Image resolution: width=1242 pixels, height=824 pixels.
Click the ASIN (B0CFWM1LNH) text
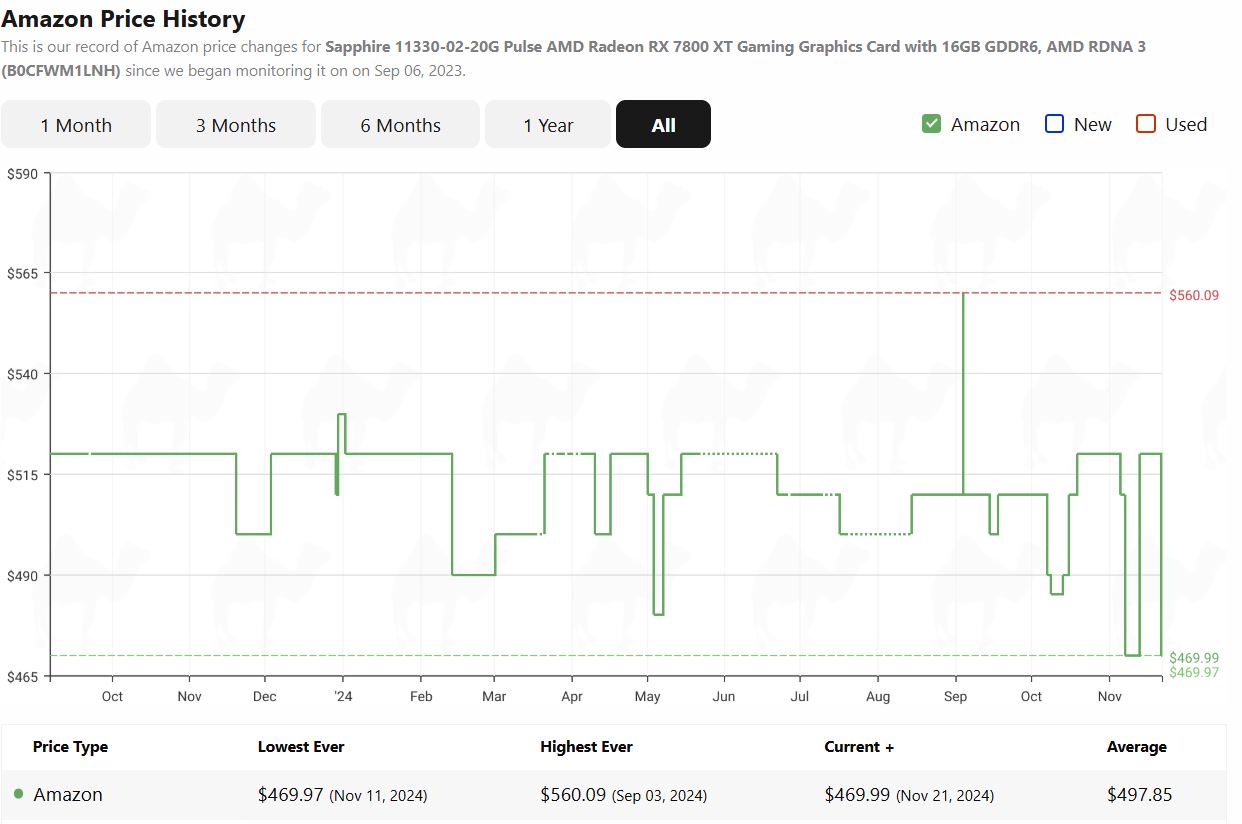coord(61,71)
